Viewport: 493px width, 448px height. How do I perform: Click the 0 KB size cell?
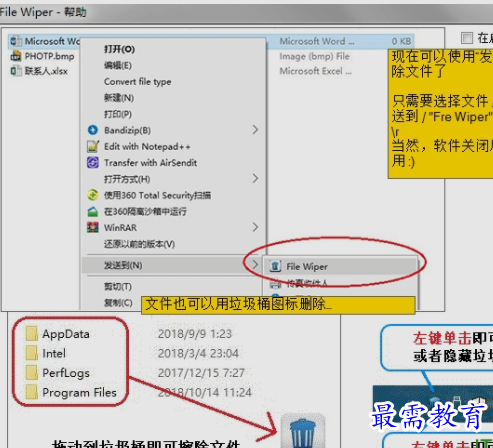(401, 41)
